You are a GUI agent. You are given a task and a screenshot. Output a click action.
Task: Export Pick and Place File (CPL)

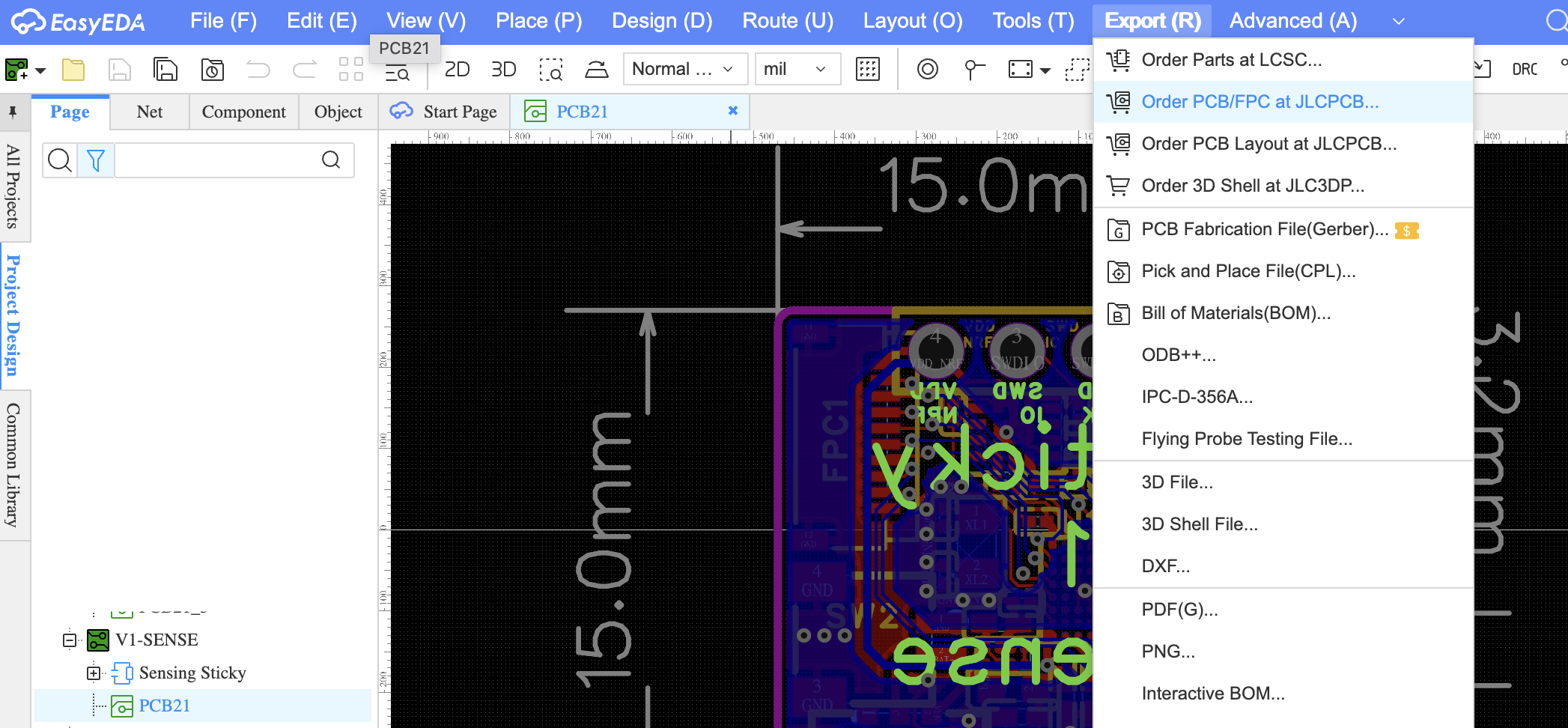[x=1283, y=271]
